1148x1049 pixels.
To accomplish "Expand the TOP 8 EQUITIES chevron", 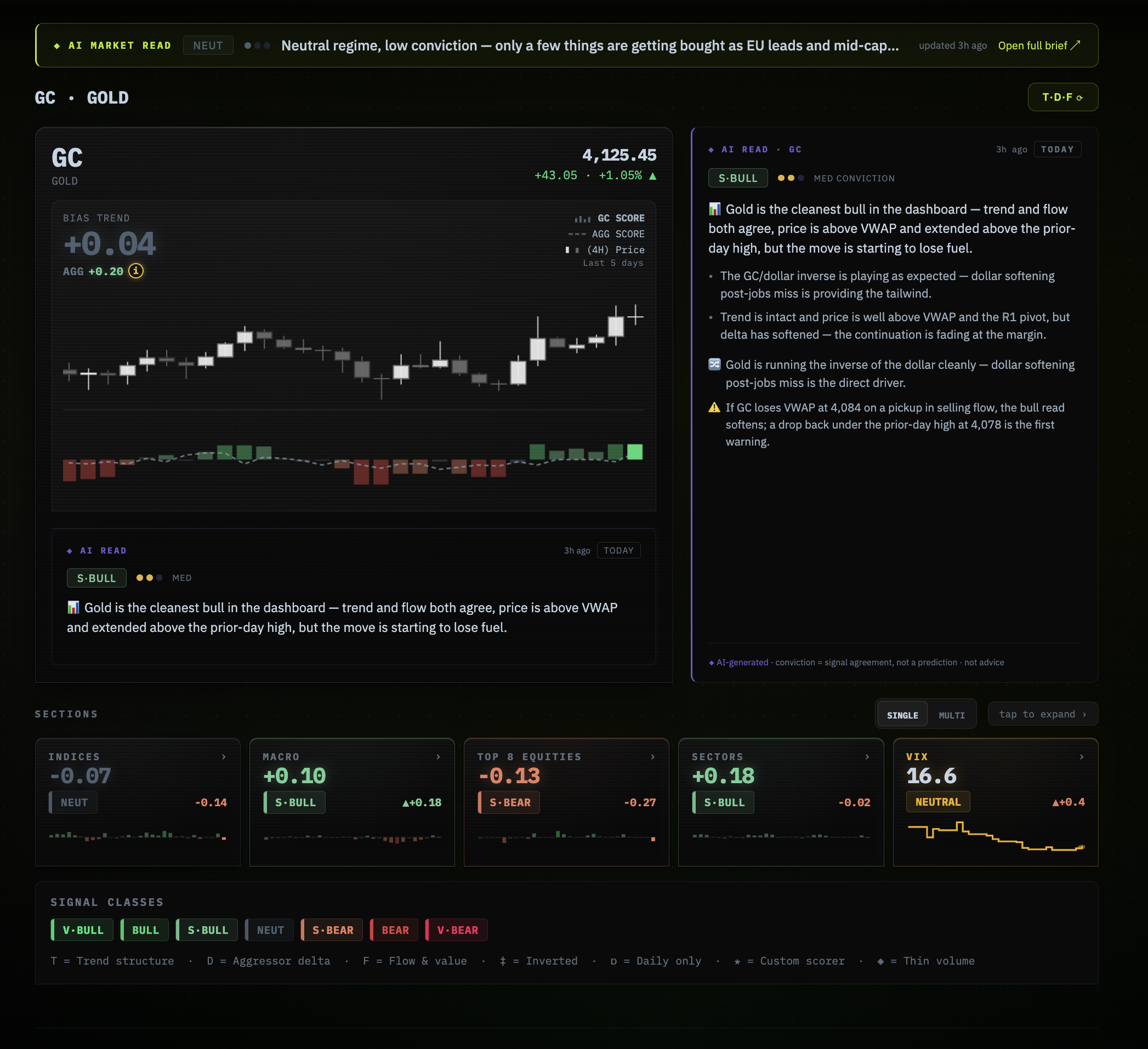I will [652, 757].
